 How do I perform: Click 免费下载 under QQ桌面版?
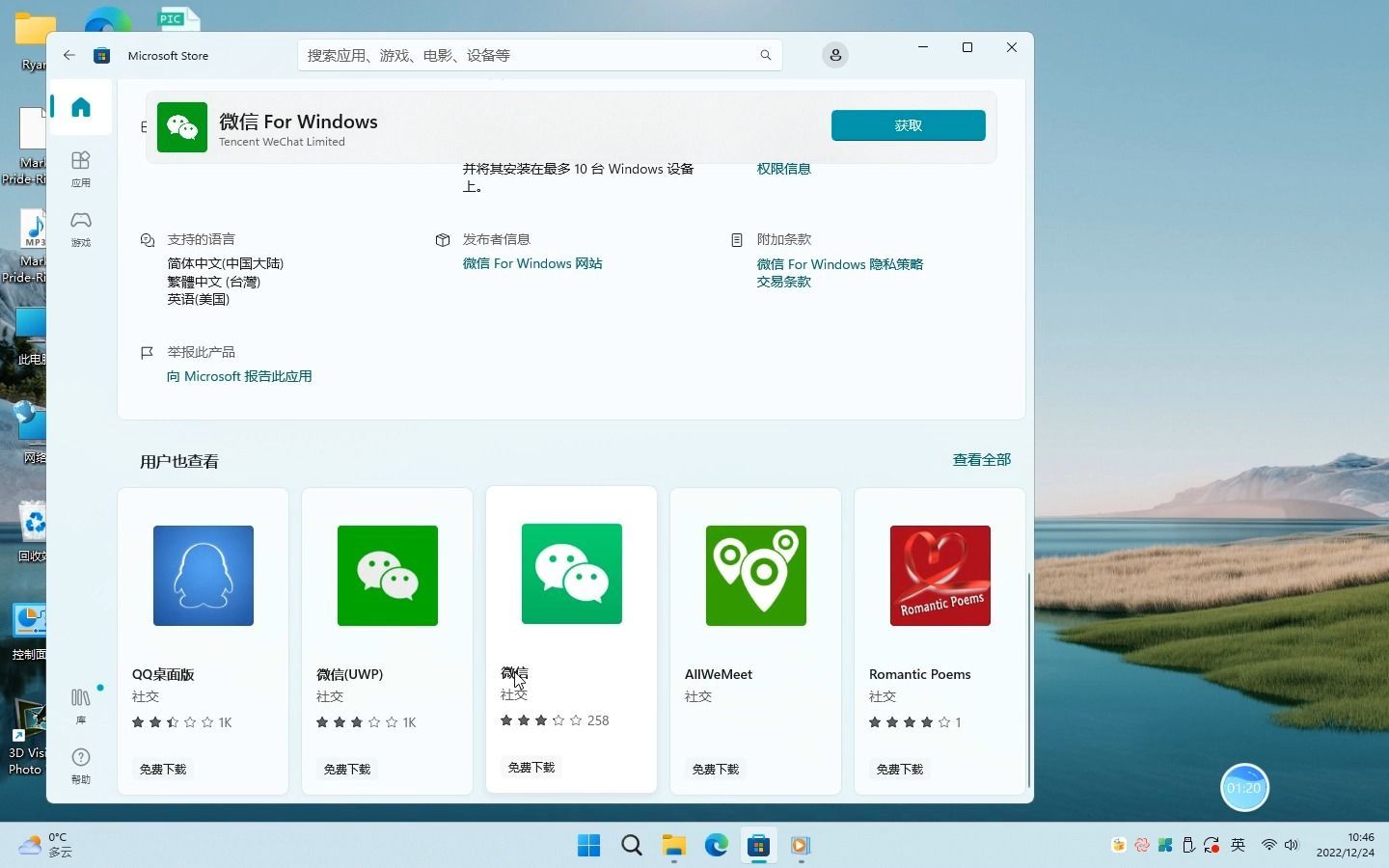(163, 769)
